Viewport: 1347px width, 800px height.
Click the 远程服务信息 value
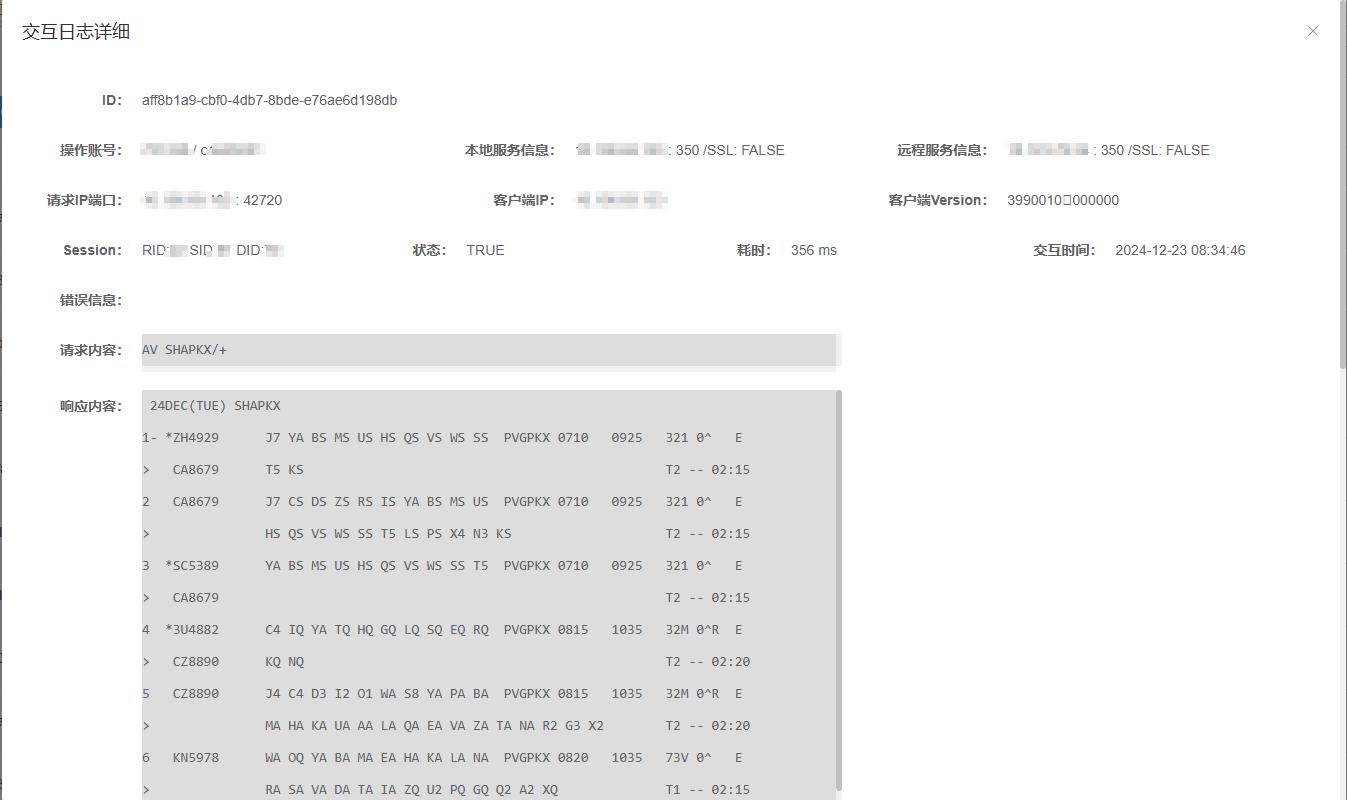tap(1108, 150)
